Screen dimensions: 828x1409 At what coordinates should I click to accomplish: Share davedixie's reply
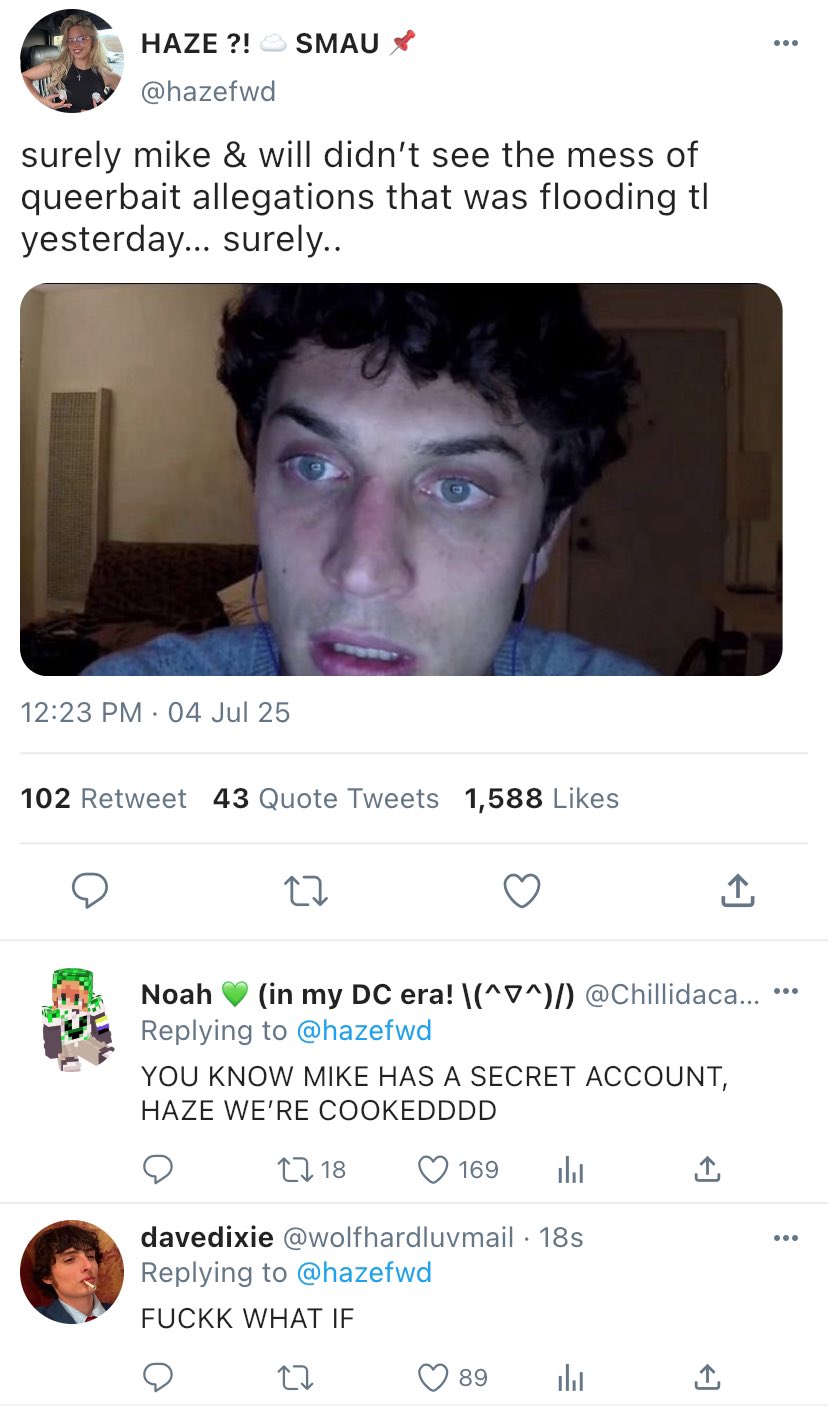[x=707, y=1377]
